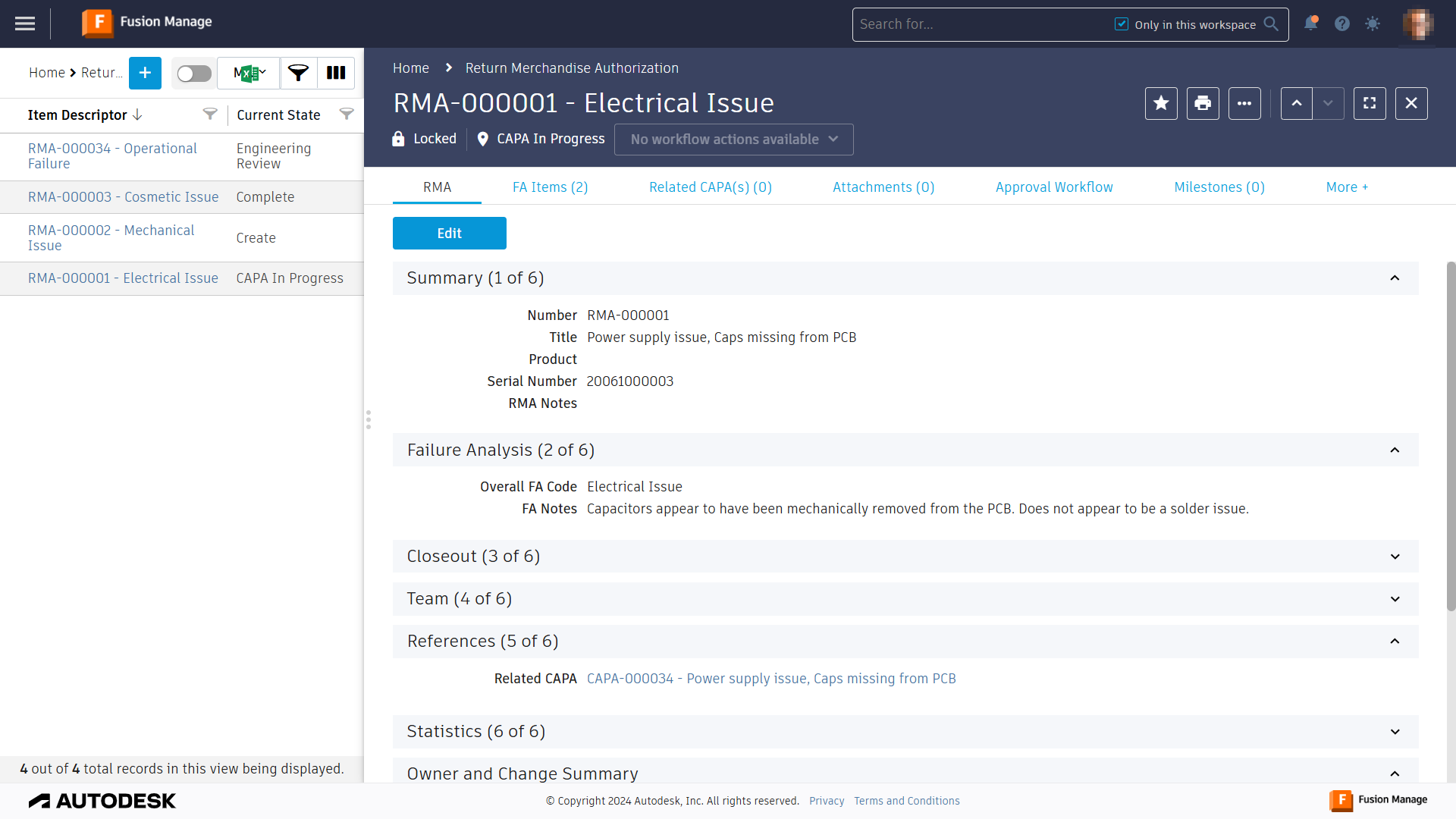The height and width of the screenshot is (819, 1456).
Task: Open the Approval Workflow tab
Action: click(x=1054, y=187)
